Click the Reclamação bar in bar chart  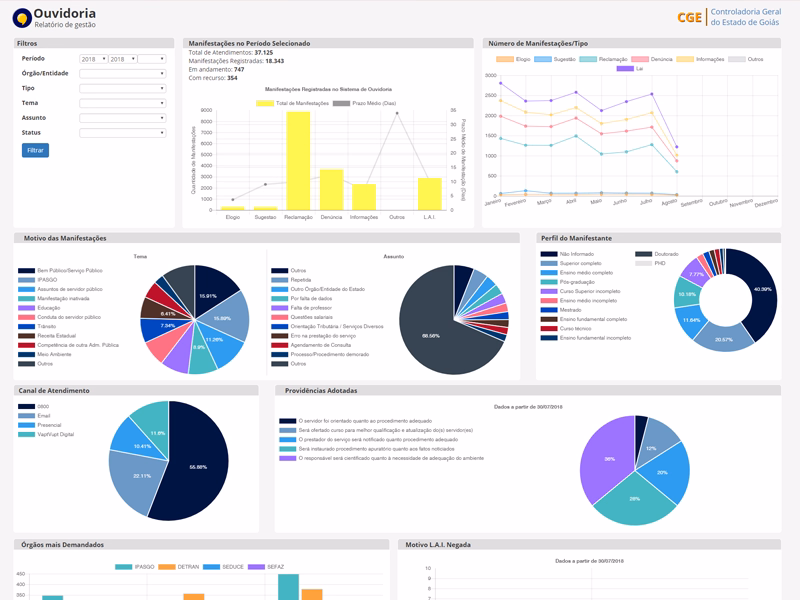(298, 161)
